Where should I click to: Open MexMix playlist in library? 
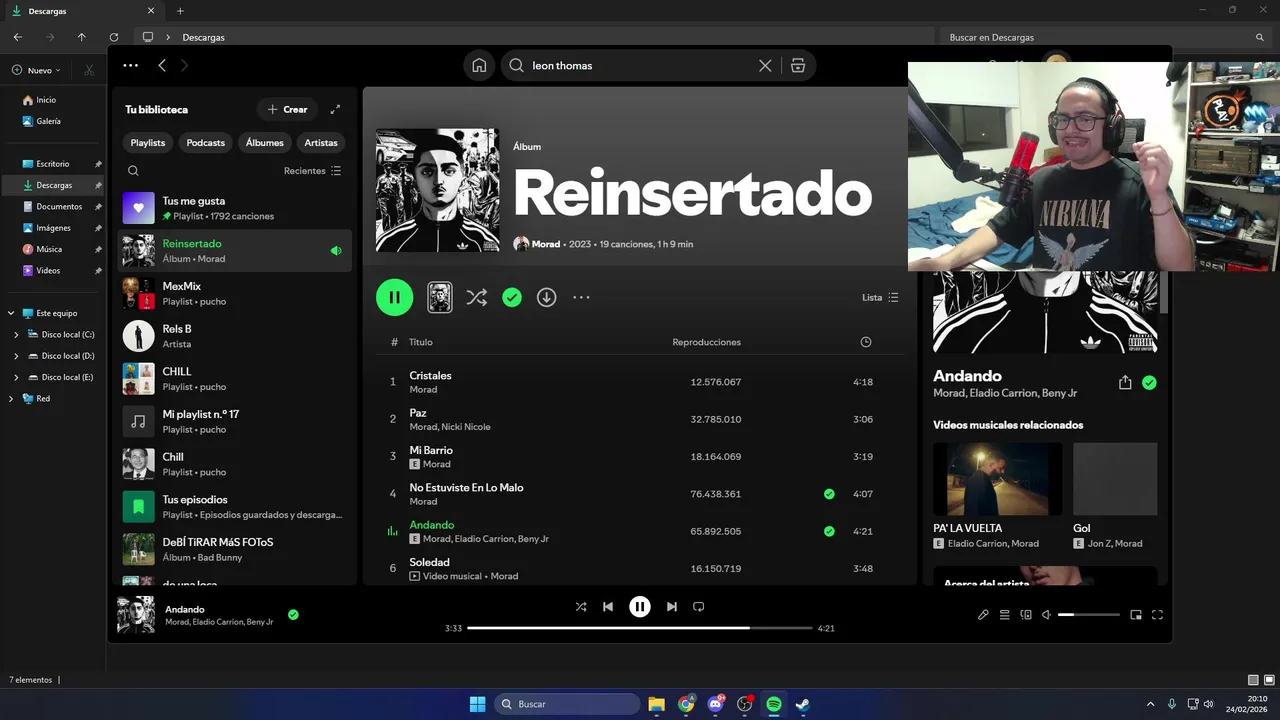[x=235, y=293]
